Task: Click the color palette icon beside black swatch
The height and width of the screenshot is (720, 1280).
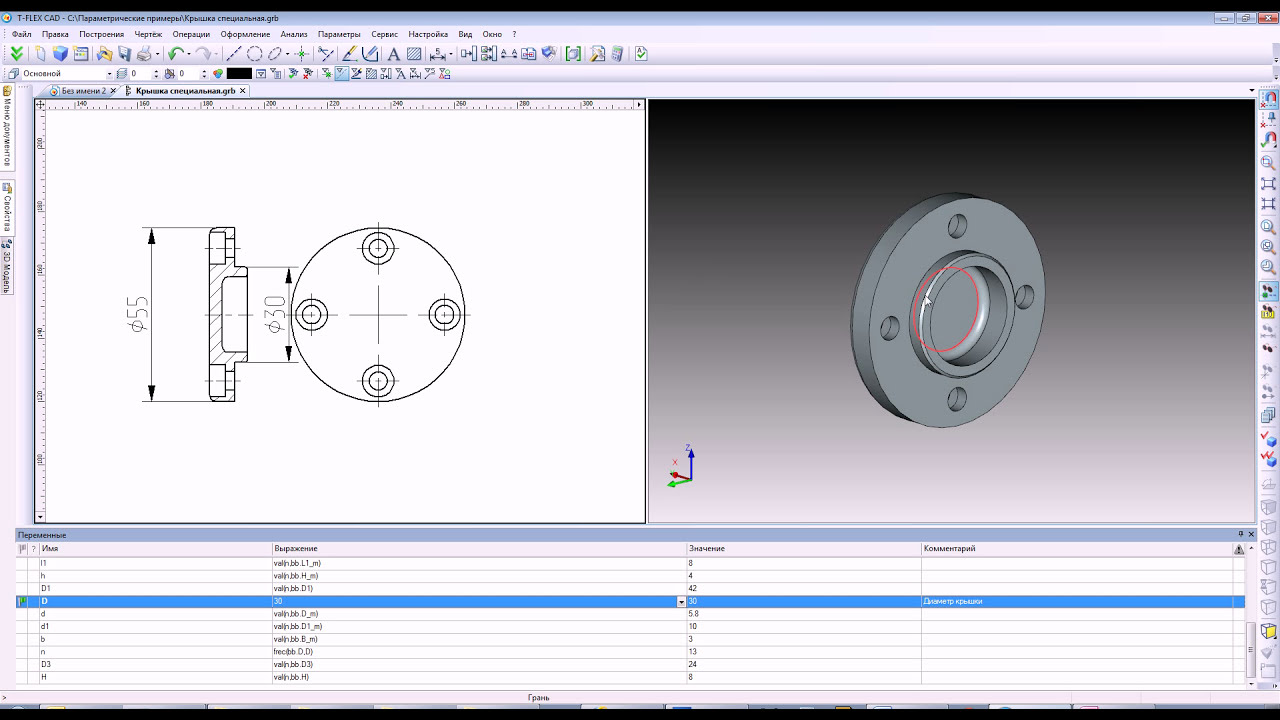Action: [218, 73]
